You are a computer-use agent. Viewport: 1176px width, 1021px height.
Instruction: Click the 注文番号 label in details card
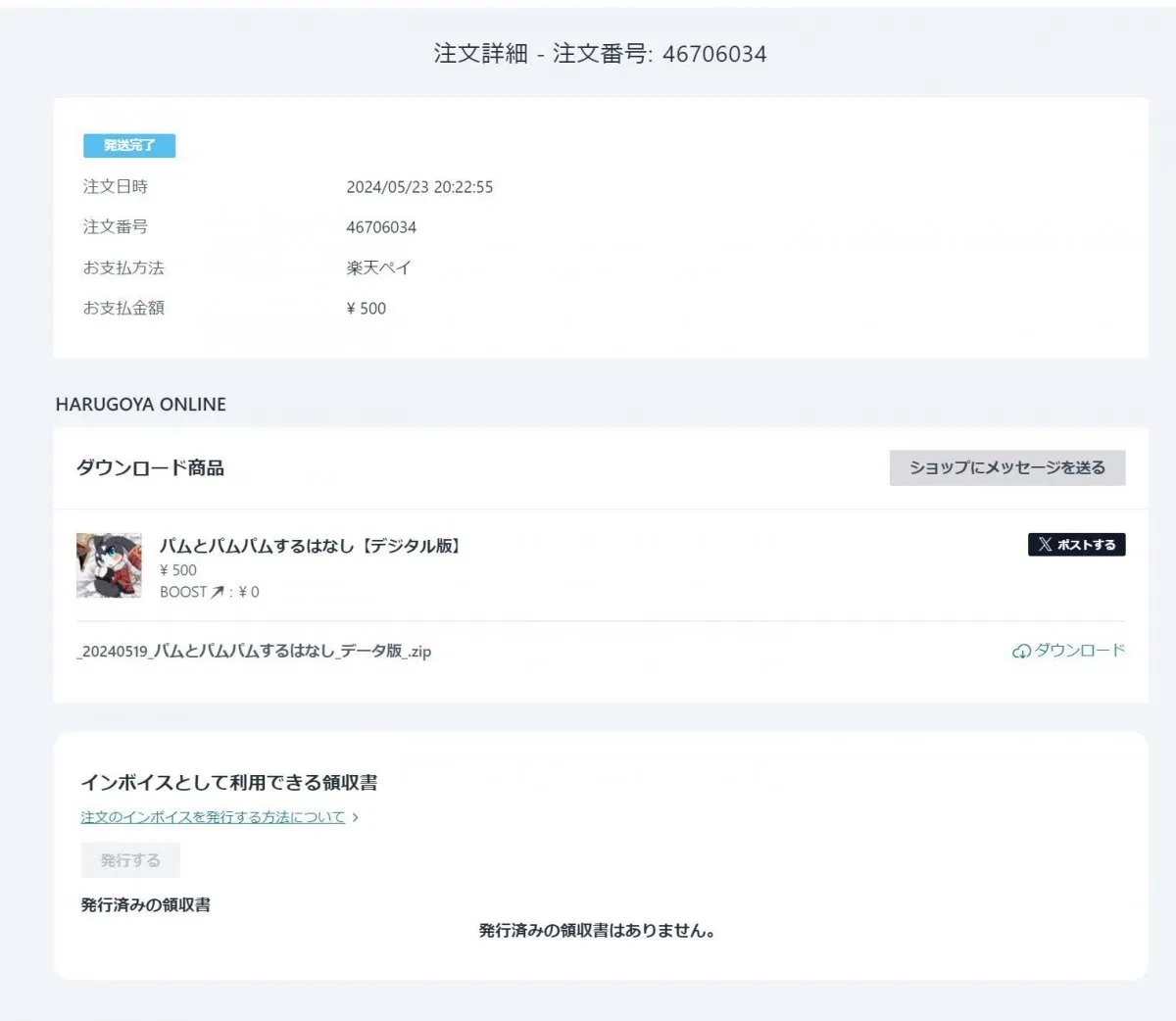click(x=116, y=226)
